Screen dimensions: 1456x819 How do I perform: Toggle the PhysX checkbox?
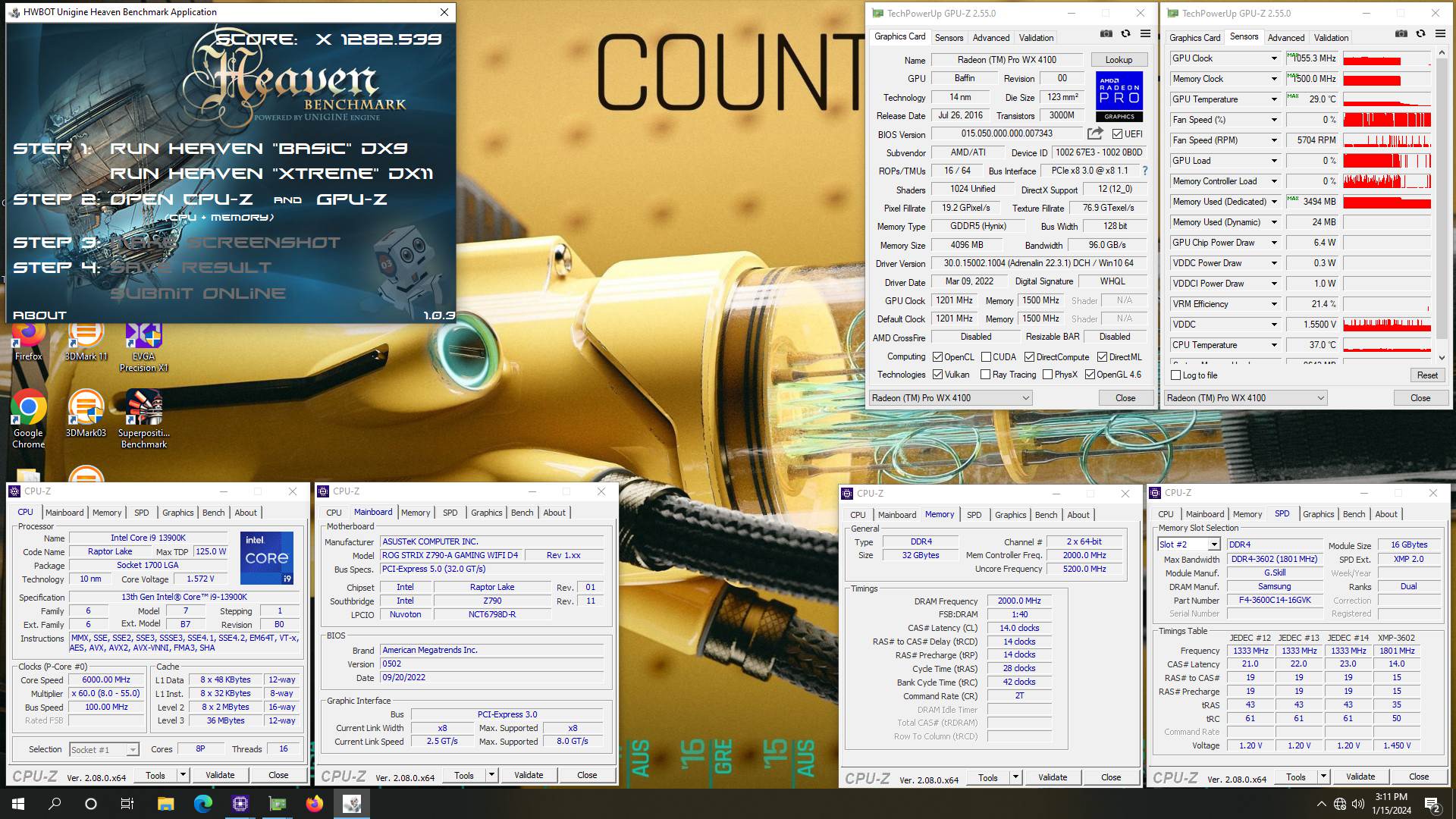click(x=1048, y=375)
